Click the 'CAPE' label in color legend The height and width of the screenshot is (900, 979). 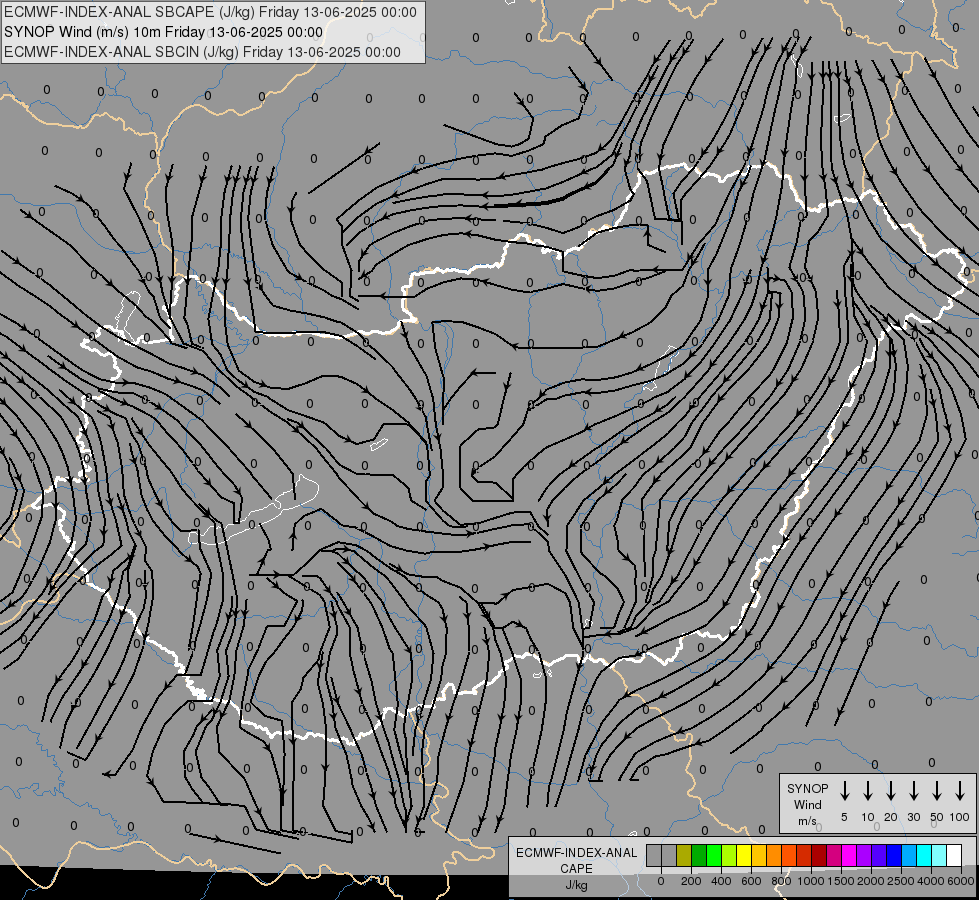[576, 869]
